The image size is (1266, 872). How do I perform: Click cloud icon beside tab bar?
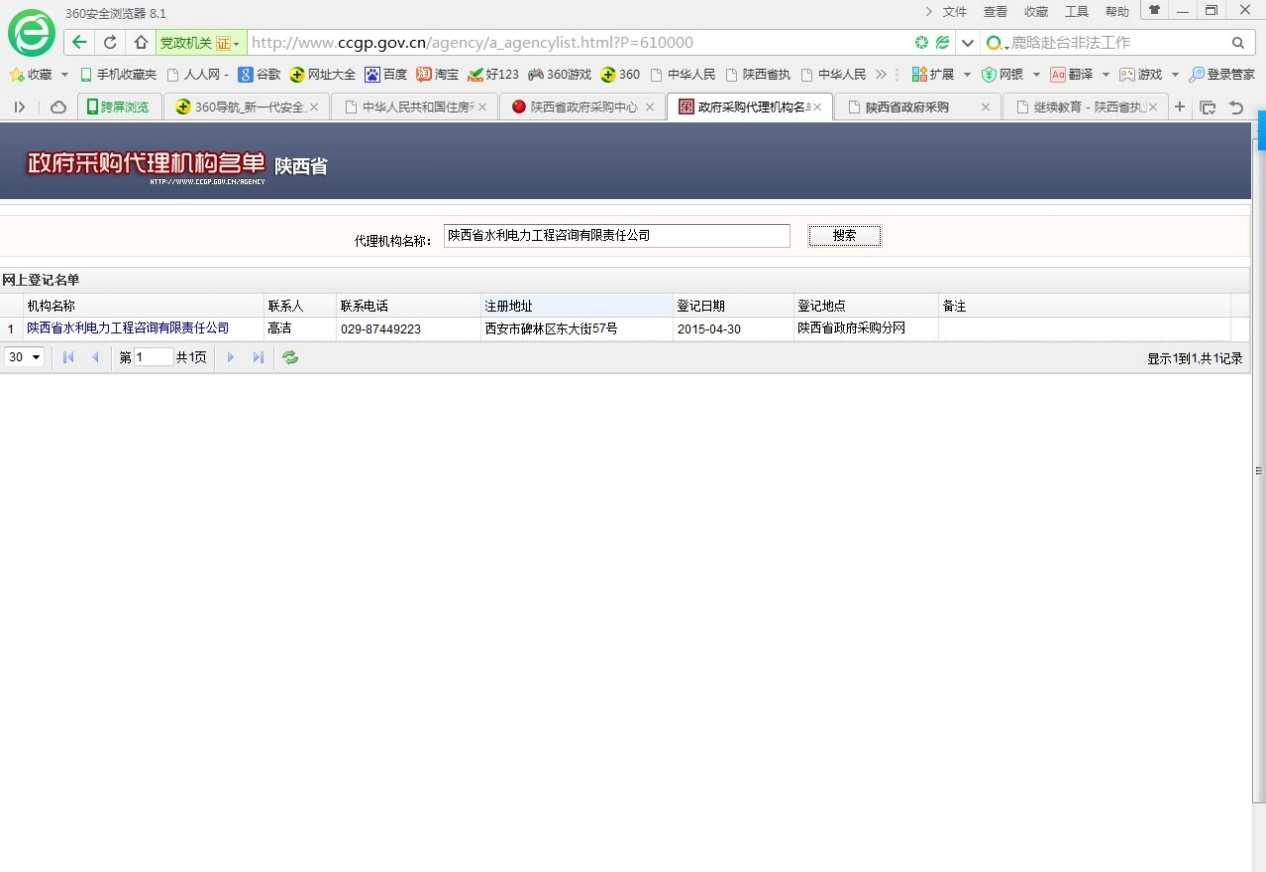tap(58, 107)
